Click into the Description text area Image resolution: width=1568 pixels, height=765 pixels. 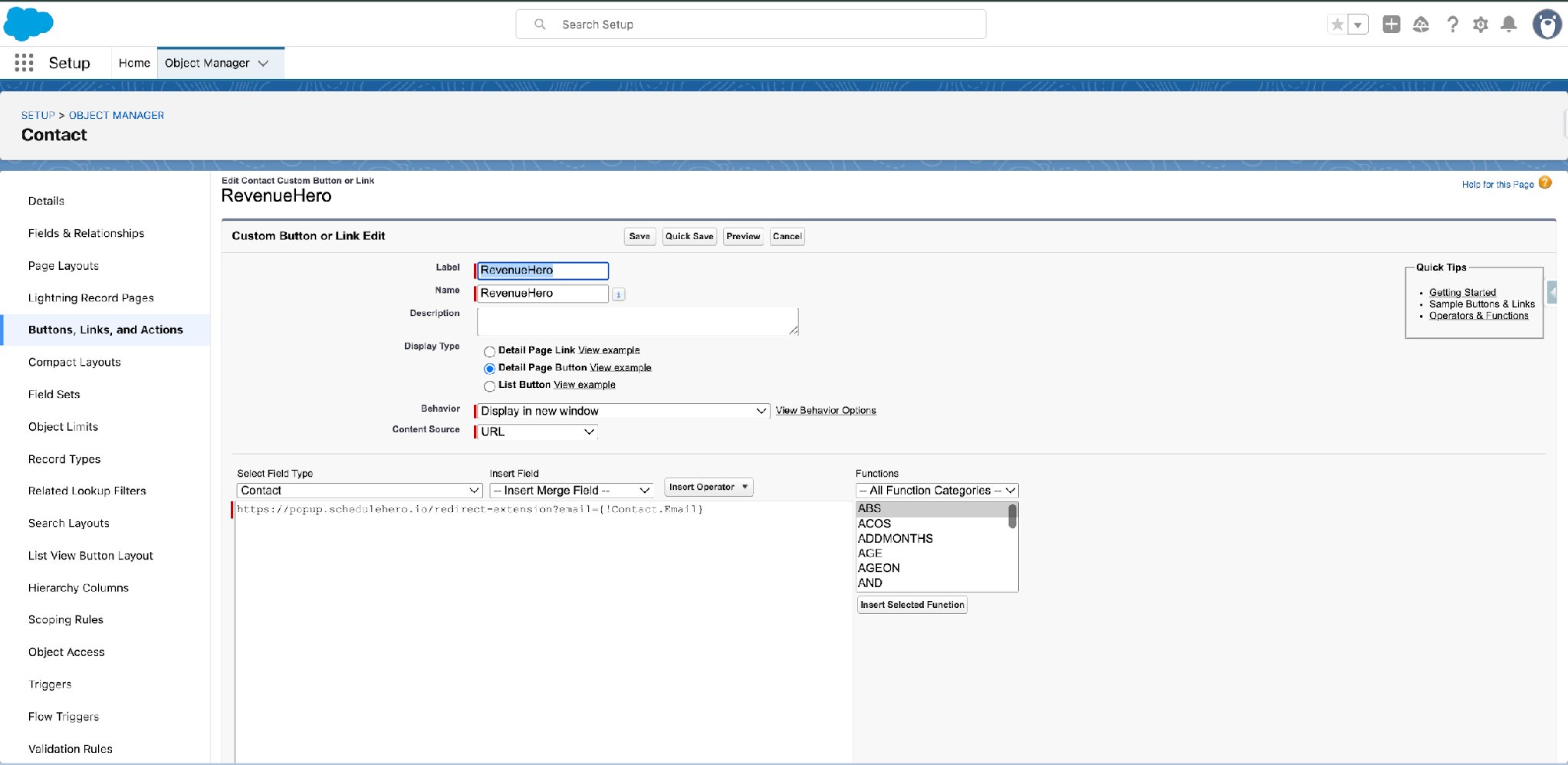click(637, 321)
